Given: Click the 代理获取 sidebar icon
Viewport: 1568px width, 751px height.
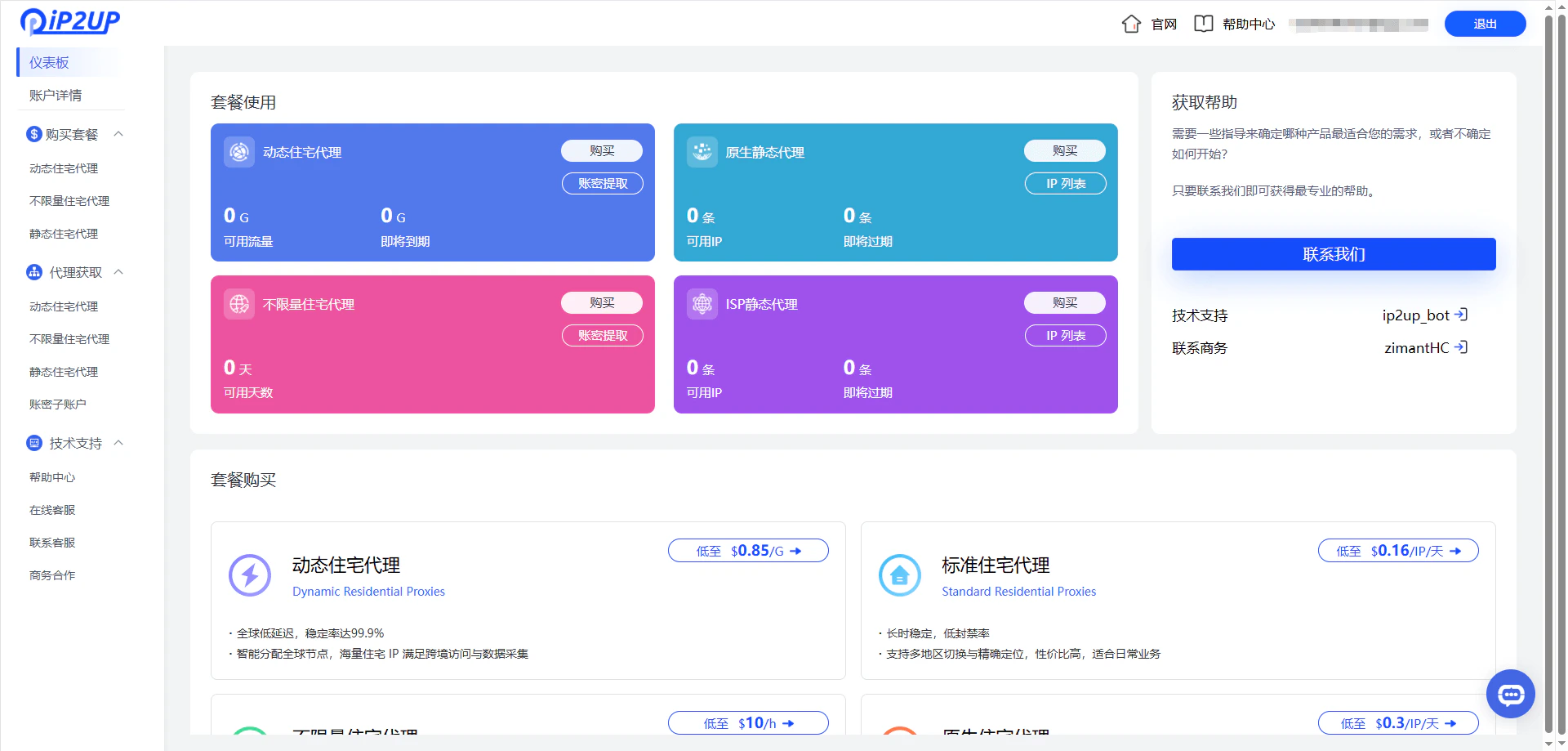Looking at the screenshot, I should click(x=33, y=272).
